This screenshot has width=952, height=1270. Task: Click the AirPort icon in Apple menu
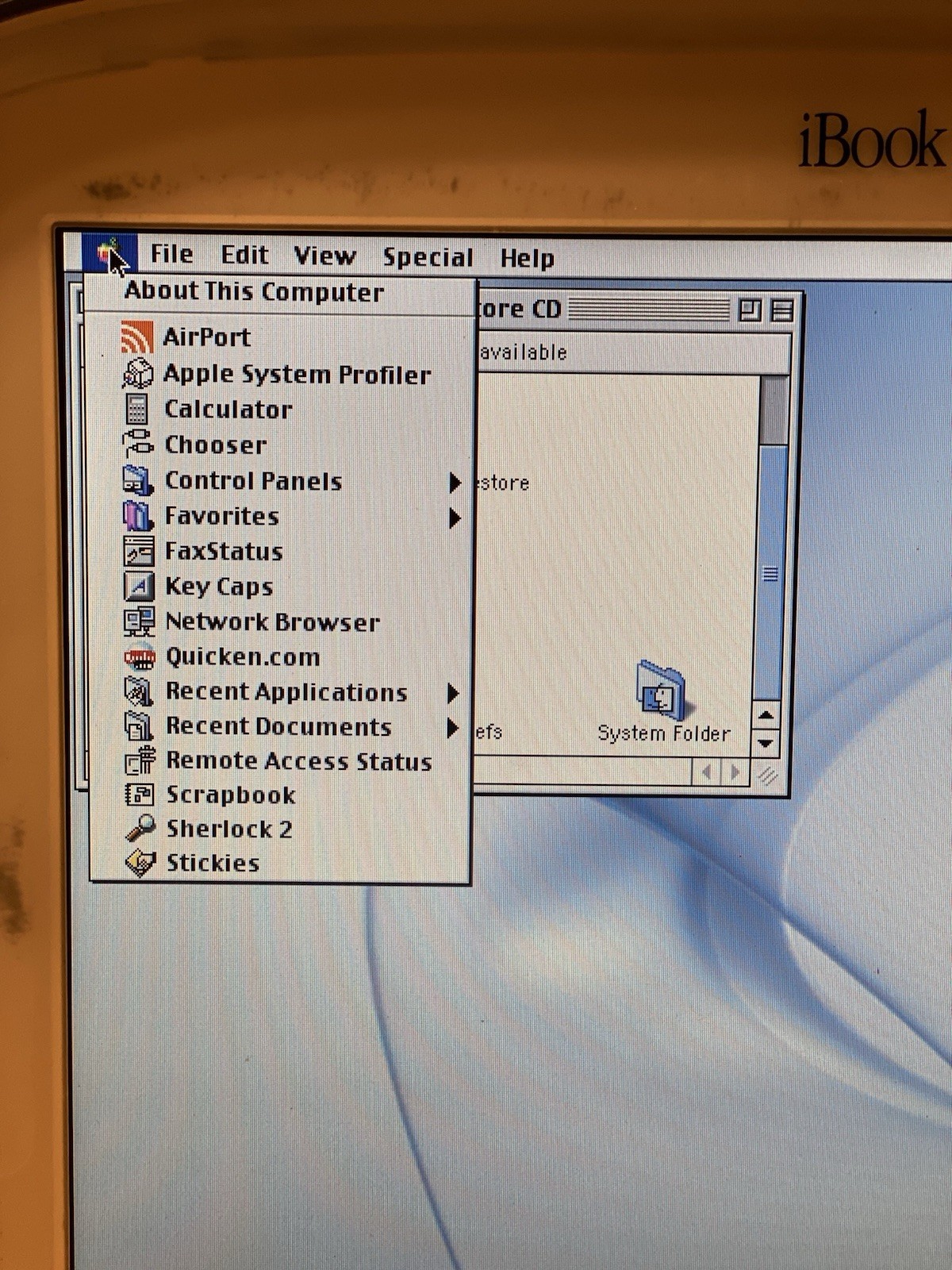[136, 337]
